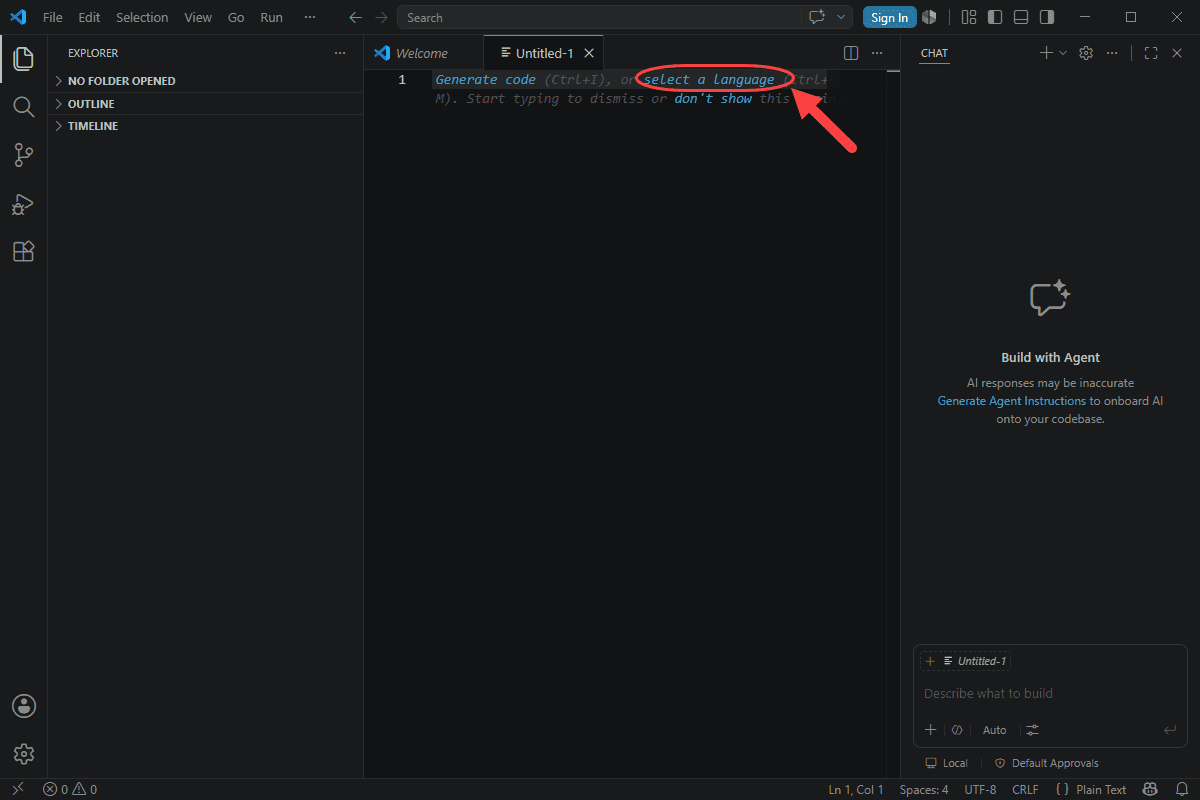The height and width of the screenshot is (800, 1200).
Task: Click the Sign In button
Action: pyautogui.click(x=889, y=17)
